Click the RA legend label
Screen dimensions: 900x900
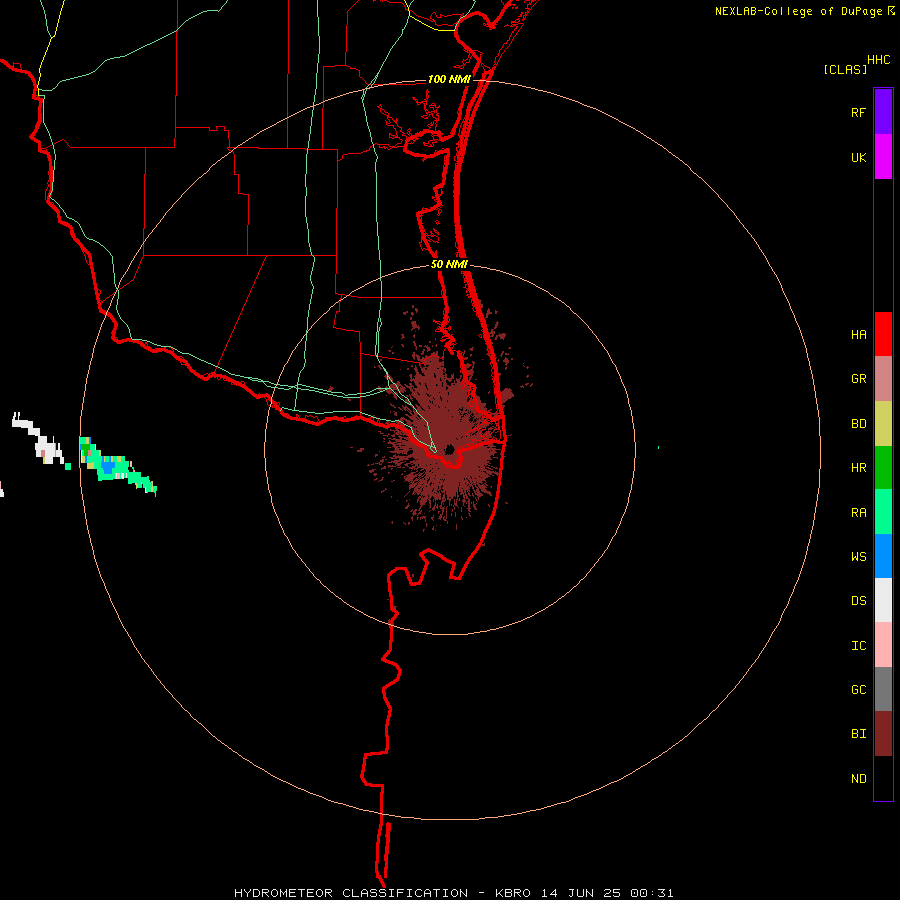point(858,513)
